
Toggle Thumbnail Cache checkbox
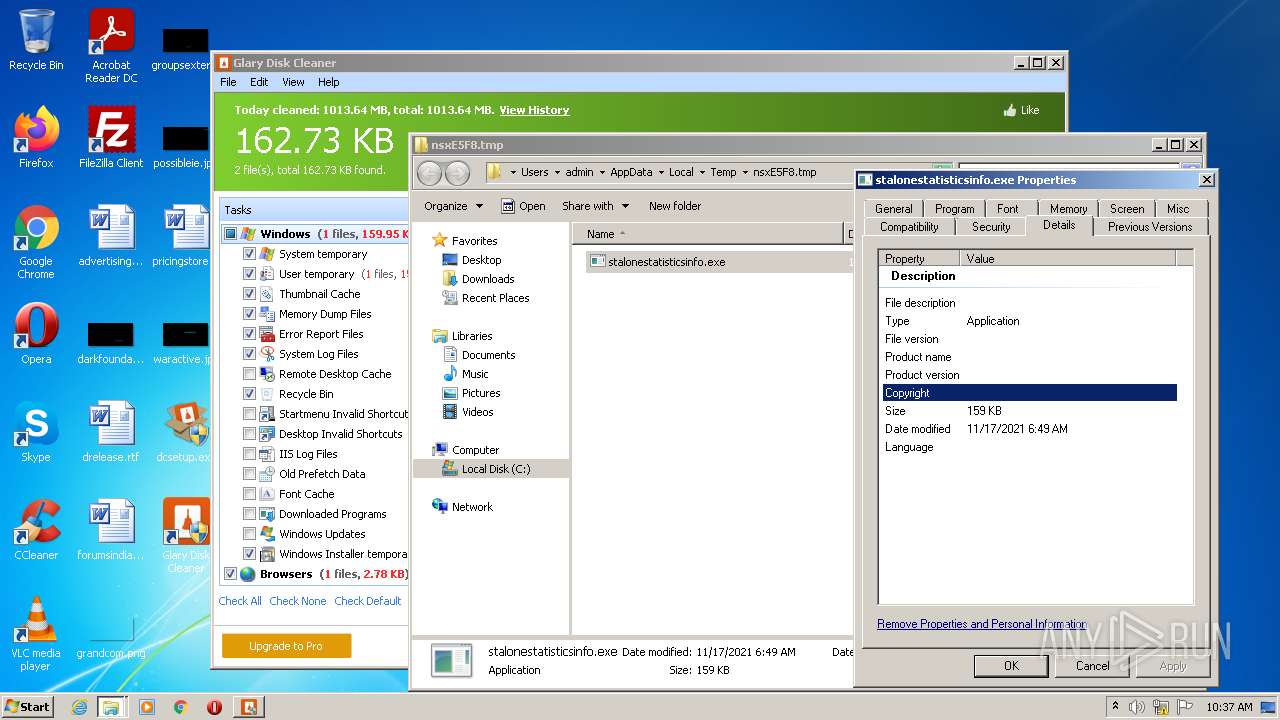[249, 294]
